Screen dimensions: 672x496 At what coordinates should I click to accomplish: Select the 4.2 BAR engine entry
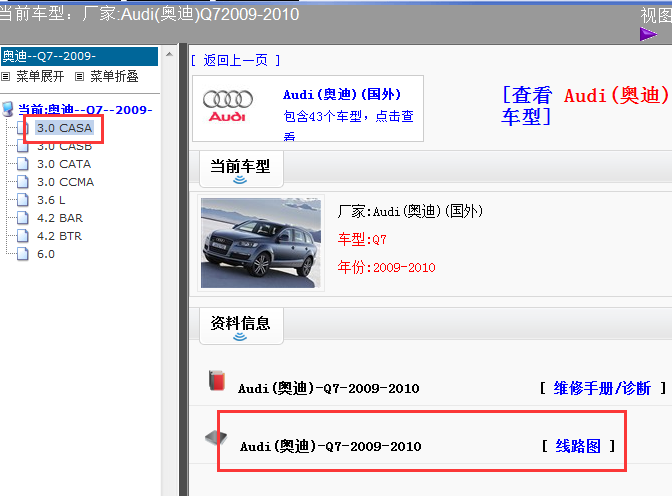pyautogui.click(x=60, y=218)
